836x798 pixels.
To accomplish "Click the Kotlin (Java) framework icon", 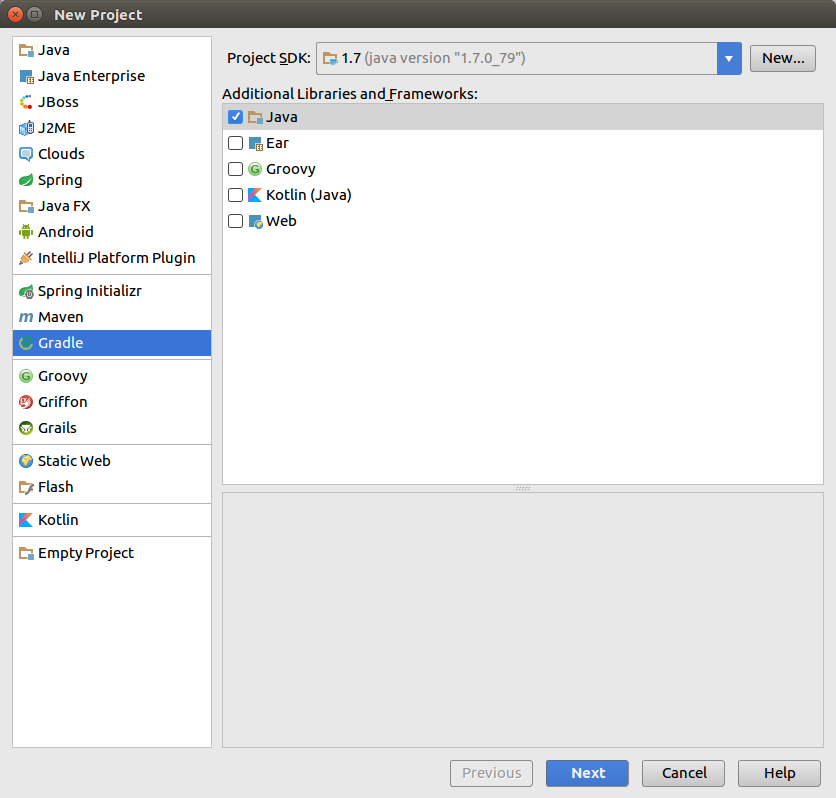I will pos(255,195).
